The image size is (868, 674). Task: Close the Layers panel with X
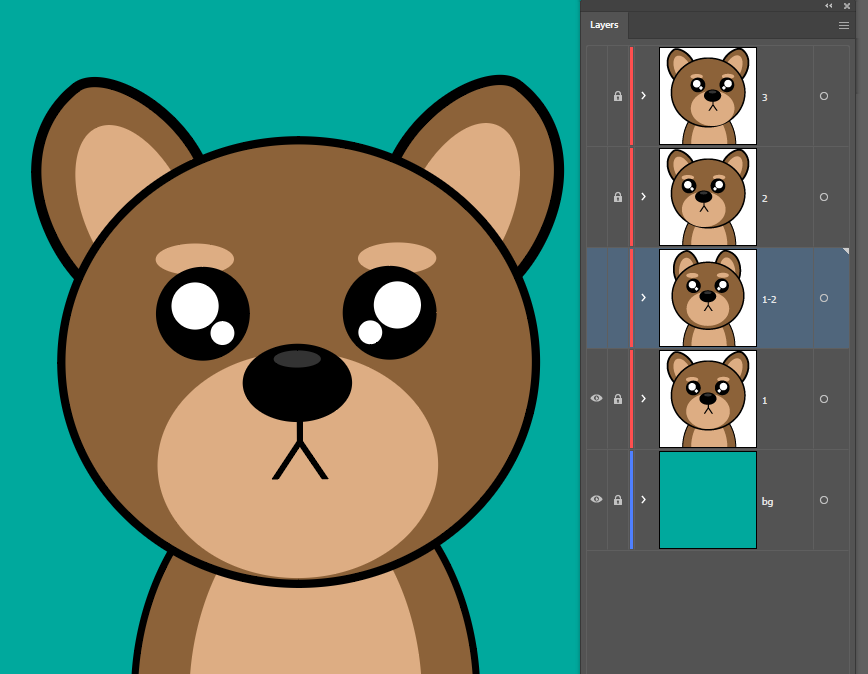[846, 6]
